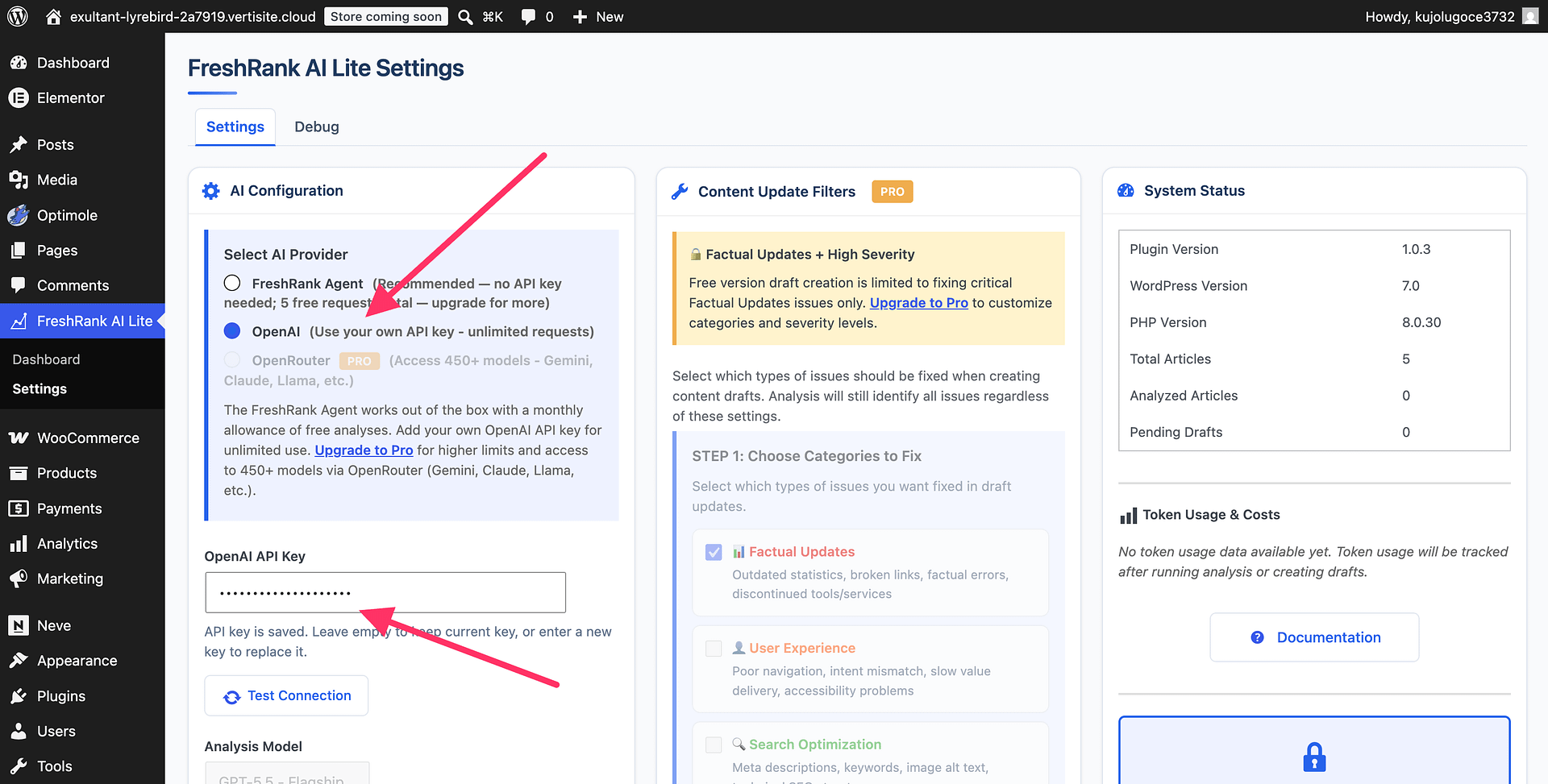Click the Tools wrench icon in sidebar
The image size is (1548, 784).
click(x=19, y=766)
